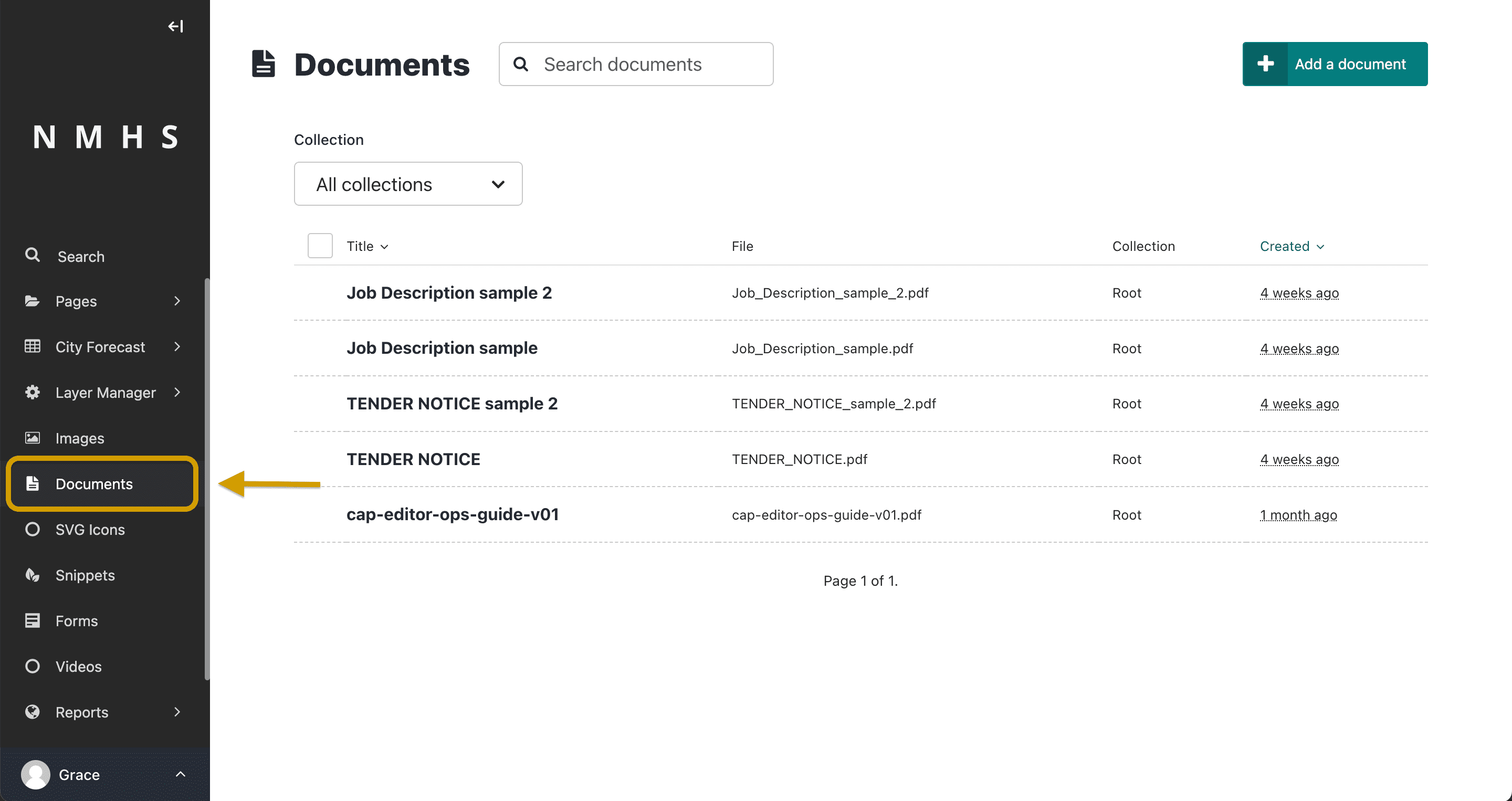
Task: Click the Collection column header
Action: pos(1143,247)
